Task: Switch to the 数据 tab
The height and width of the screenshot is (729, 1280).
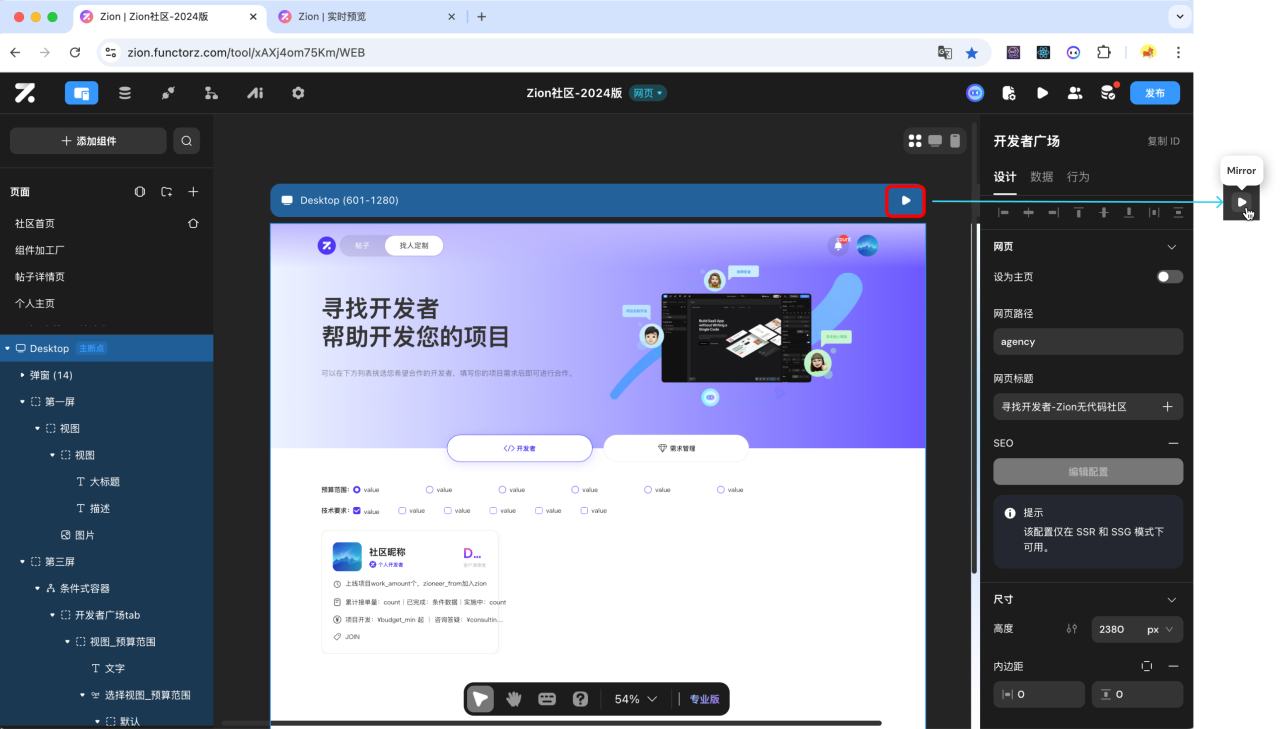Action: pyautogui.click(x=1040, y=176)
